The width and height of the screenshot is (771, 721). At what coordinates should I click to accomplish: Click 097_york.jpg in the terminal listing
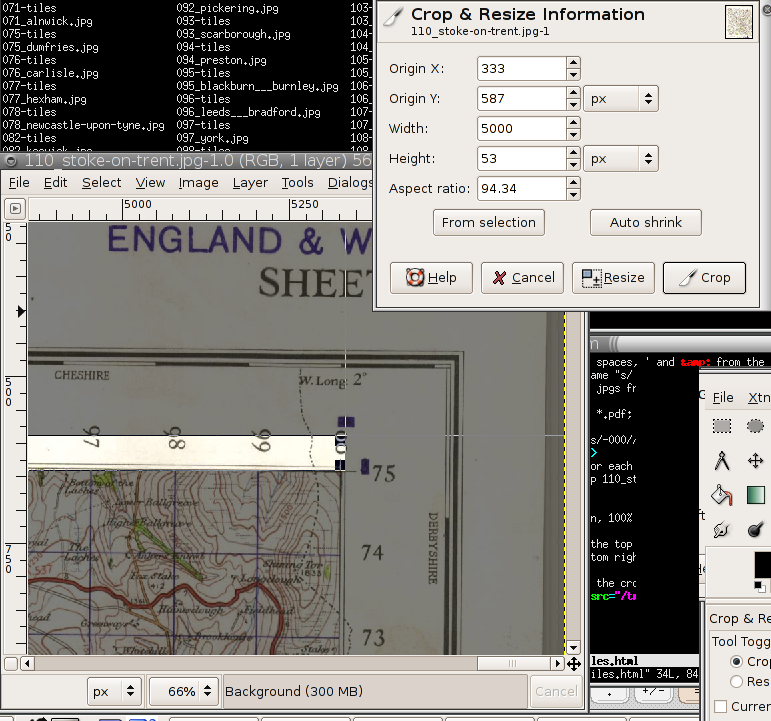point(212,138)
